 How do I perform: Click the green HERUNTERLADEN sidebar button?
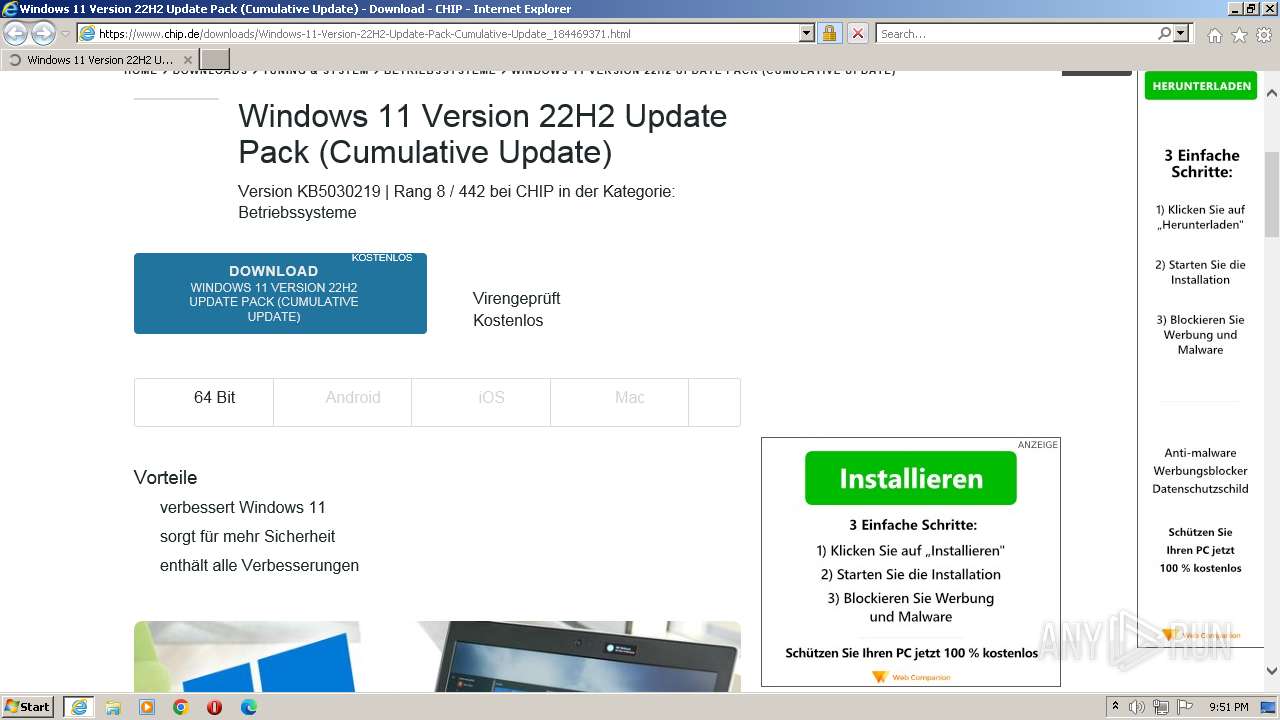(x=1201, y=86)
